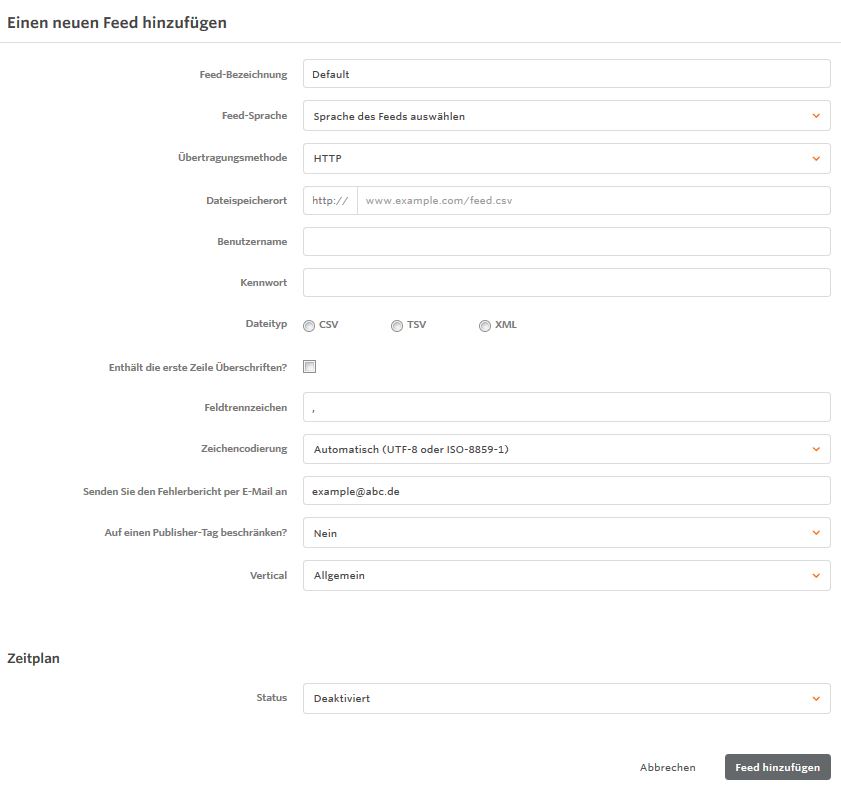
Task: Focus the Feed-Bezeichnung text field
Action: coord(567,74)
